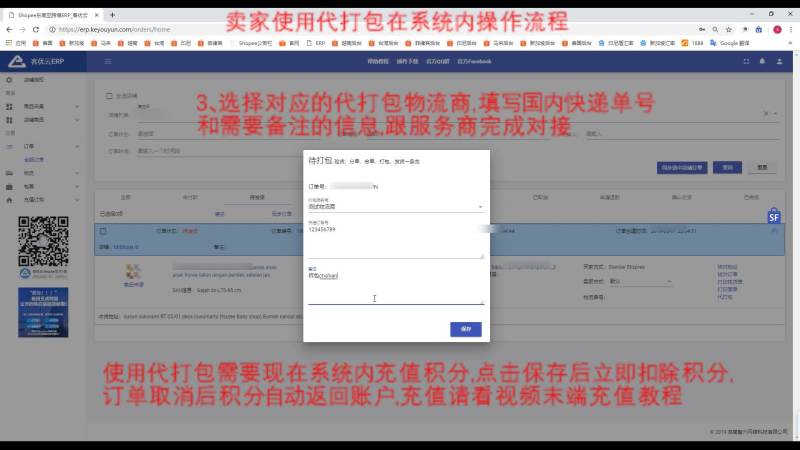Click the home icon sidebar item
The image size is (800, 450).
[9, 200]
